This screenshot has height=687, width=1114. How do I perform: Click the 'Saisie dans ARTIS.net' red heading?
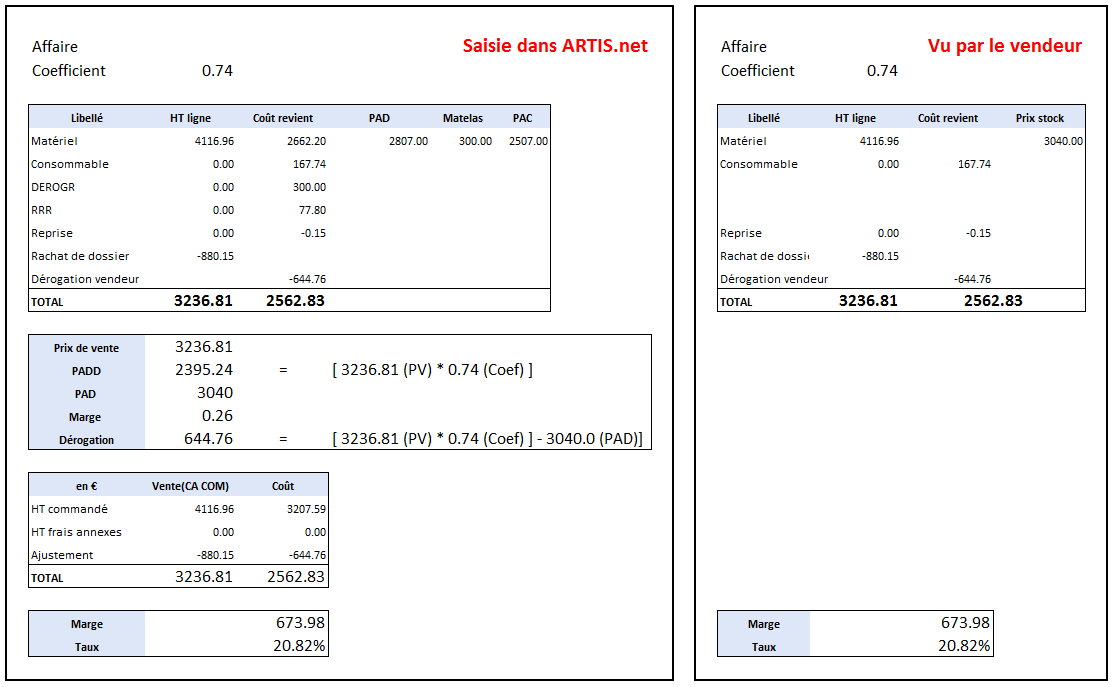[x=555, y=46]
